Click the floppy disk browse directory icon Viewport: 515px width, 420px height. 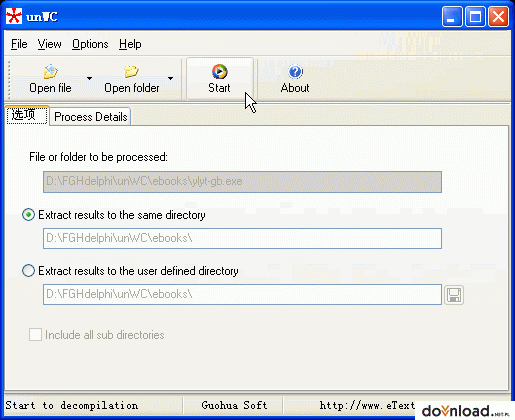454,295
